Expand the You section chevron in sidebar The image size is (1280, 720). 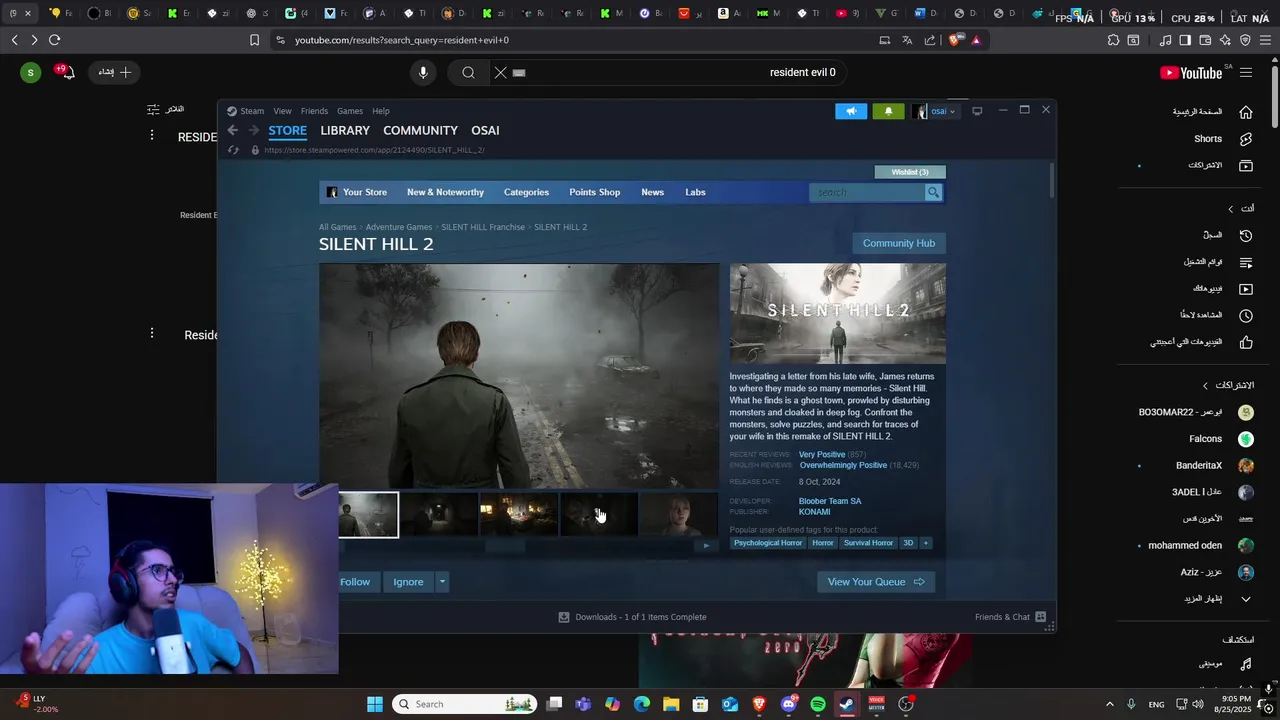(1231, 209)
